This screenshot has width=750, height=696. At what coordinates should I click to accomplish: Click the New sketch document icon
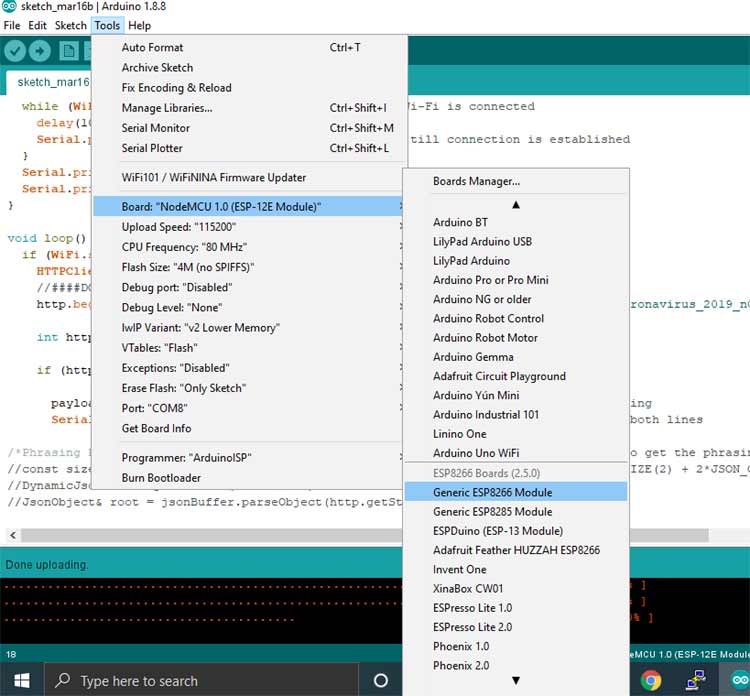click(x=69, y=51)
